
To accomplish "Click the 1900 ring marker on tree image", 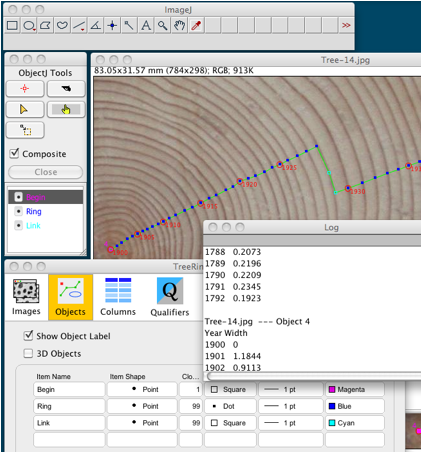I will tap(110, 249).
